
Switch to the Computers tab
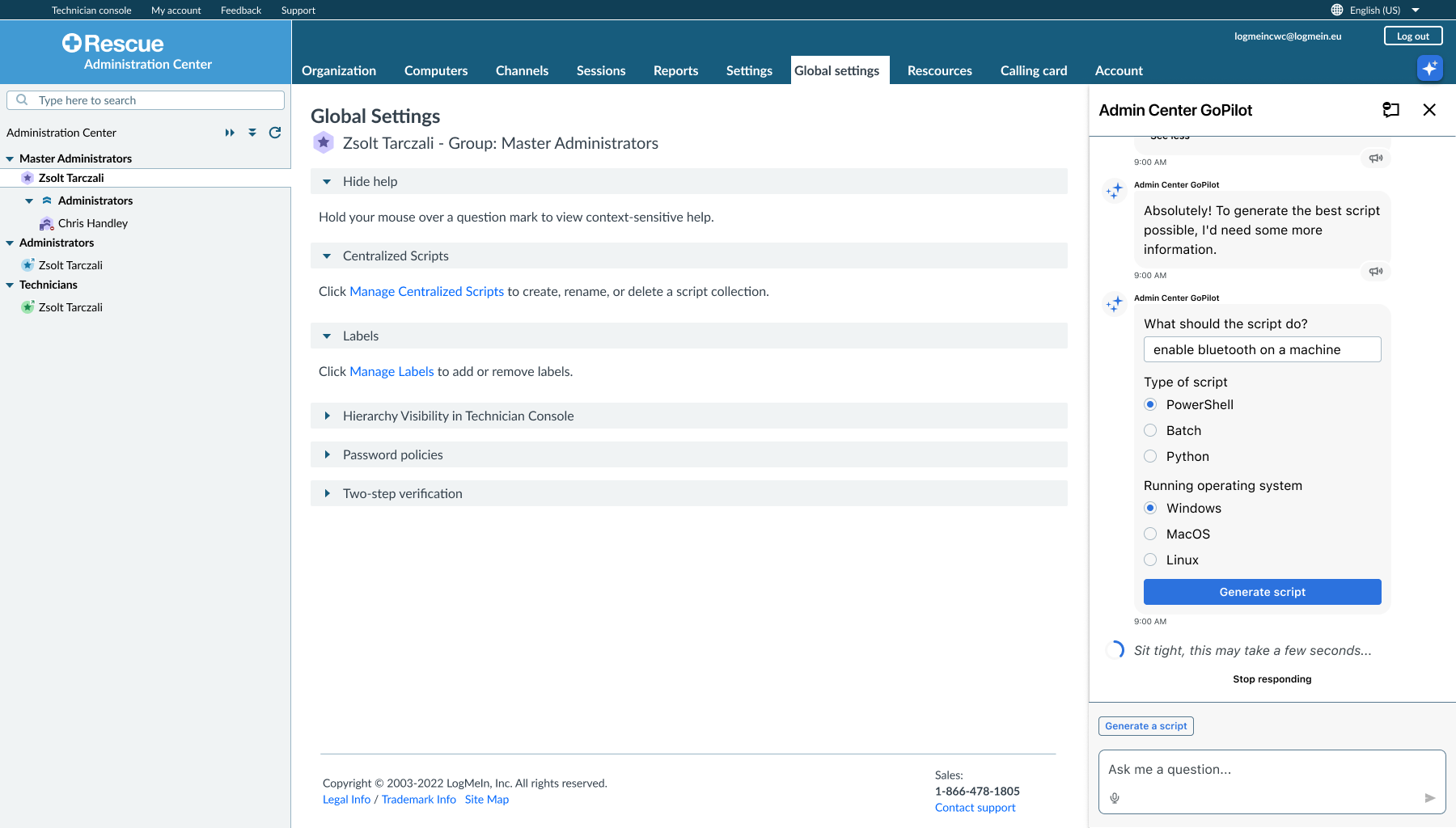(x=436, y=70)
